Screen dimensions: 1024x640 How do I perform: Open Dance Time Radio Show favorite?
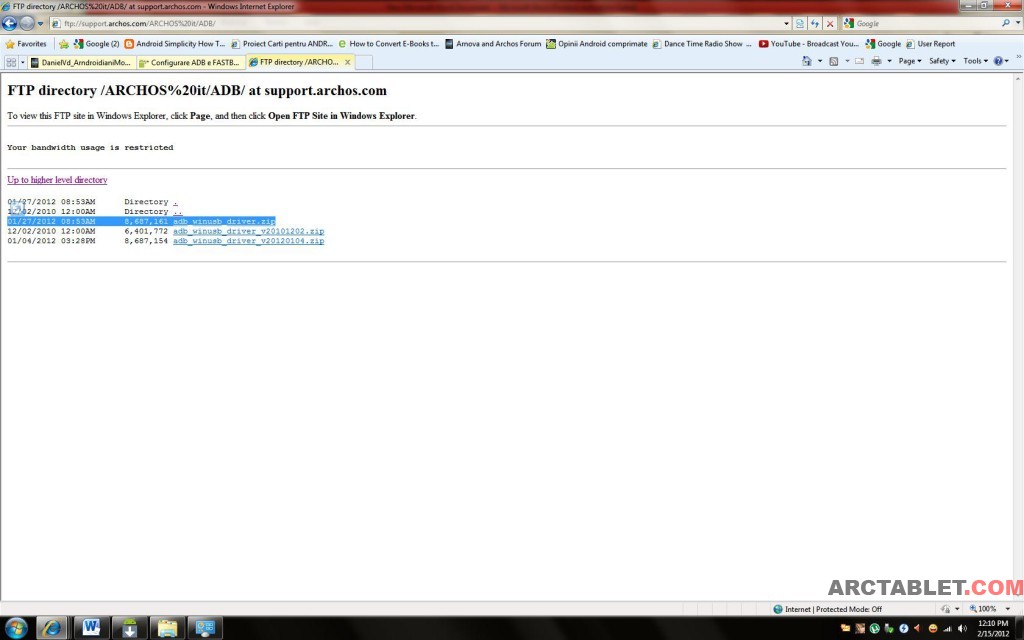coord(703,44)
